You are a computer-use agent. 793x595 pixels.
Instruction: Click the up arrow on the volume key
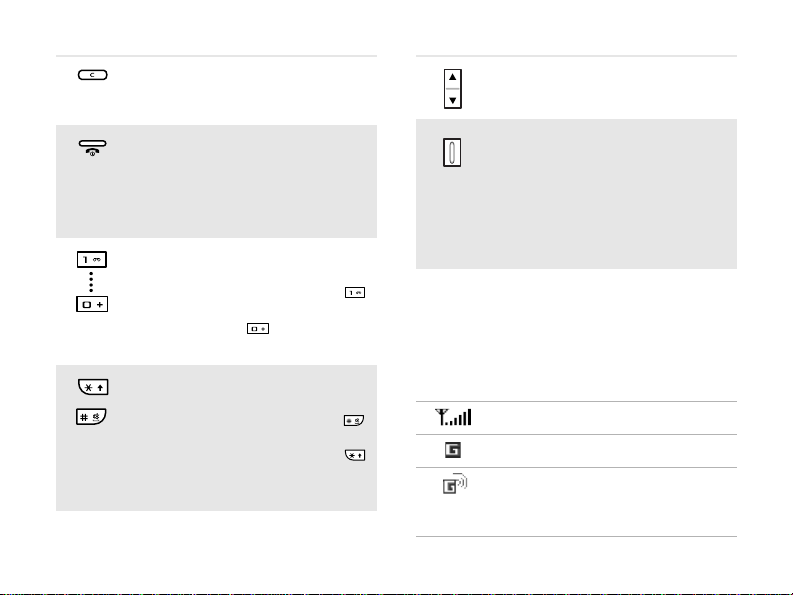point(453,77)
